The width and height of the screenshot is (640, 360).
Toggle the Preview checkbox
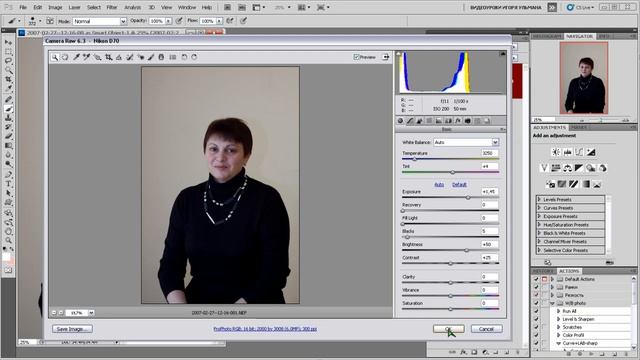pyautogui.click(x=356, y=57)
